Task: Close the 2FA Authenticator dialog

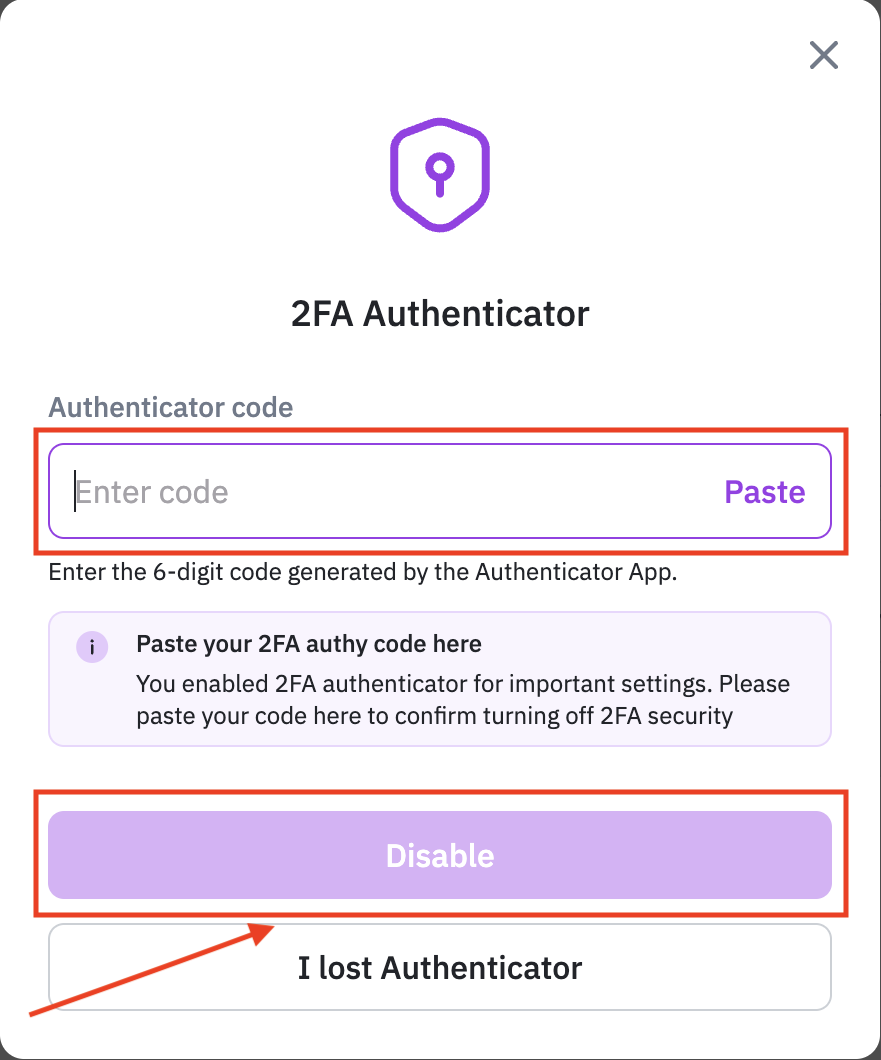Action: (x=823, y=55)
